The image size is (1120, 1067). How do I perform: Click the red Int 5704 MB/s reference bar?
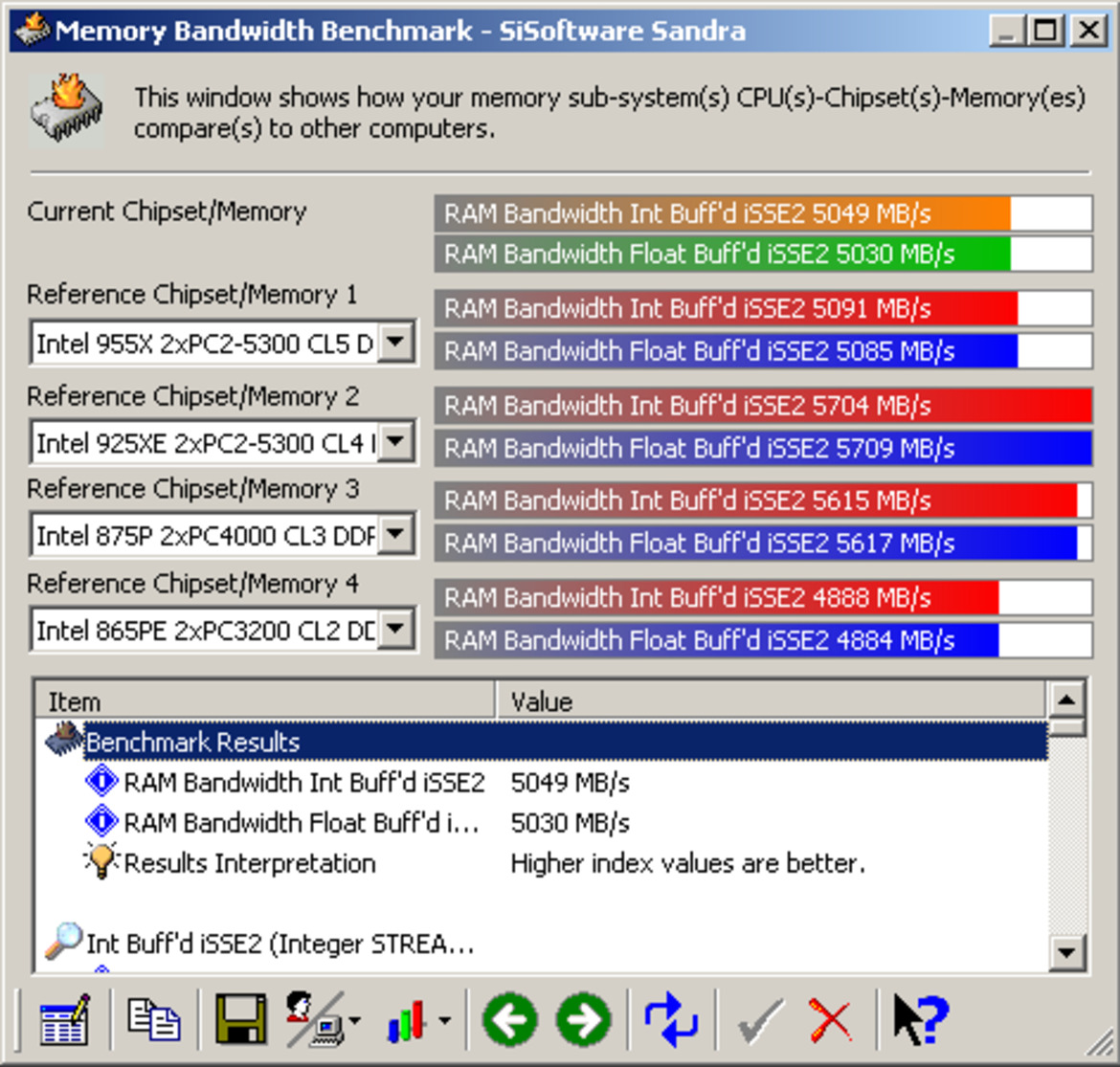coord(763,406)
